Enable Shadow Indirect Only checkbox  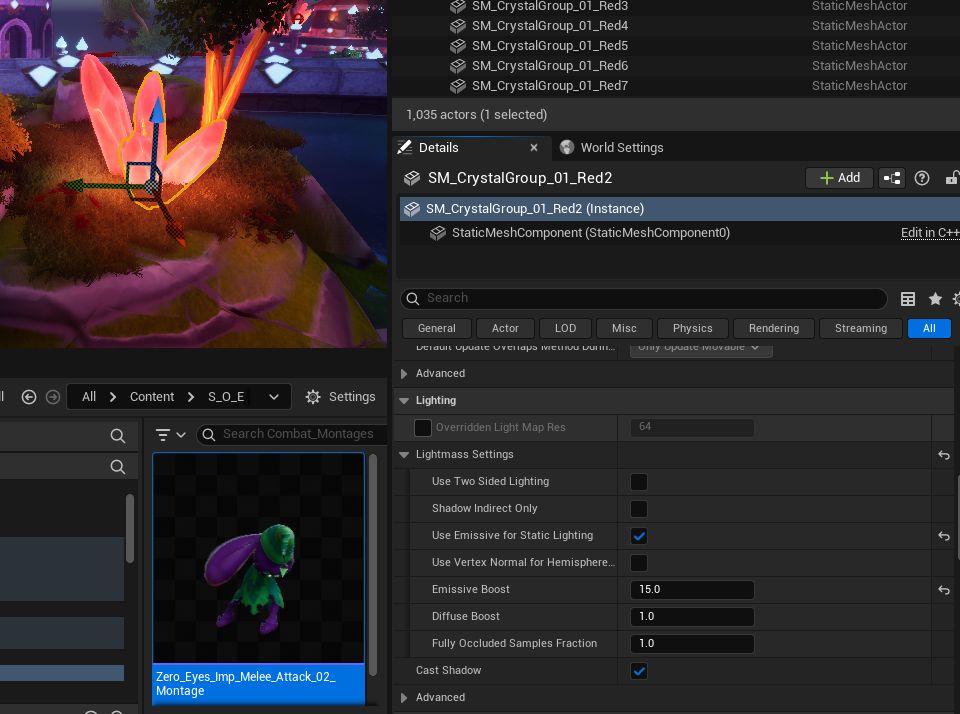(x=639, y=509)
